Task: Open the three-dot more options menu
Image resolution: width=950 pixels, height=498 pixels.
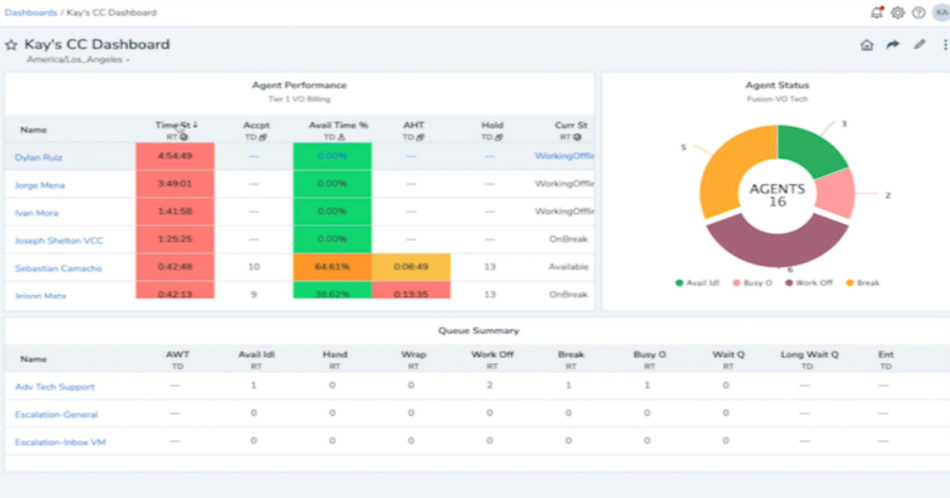Action: [x=944, y=45]
